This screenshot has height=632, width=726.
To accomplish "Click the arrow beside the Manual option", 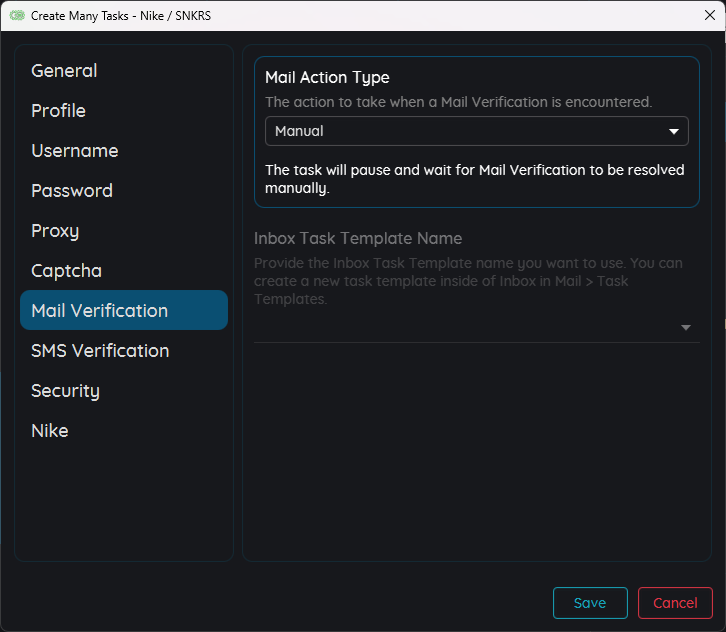I will pyautogui.click(x=674, y=131).
